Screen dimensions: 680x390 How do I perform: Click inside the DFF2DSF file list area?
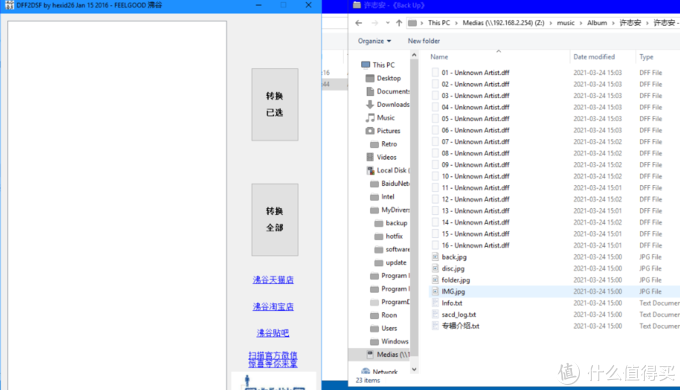pyautogui.click(x=117, y=205)
